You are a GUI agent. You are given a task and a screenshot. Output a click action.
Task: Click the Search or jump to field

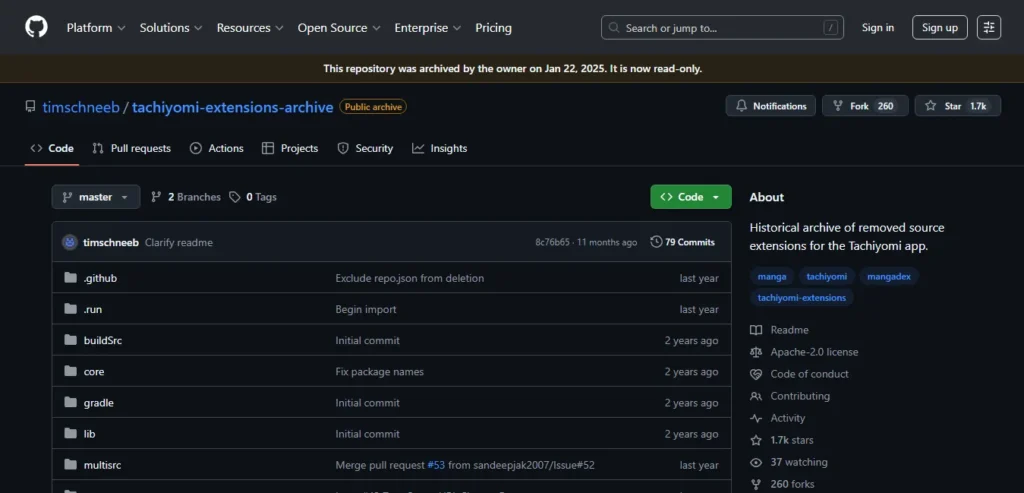click(722, 27)
